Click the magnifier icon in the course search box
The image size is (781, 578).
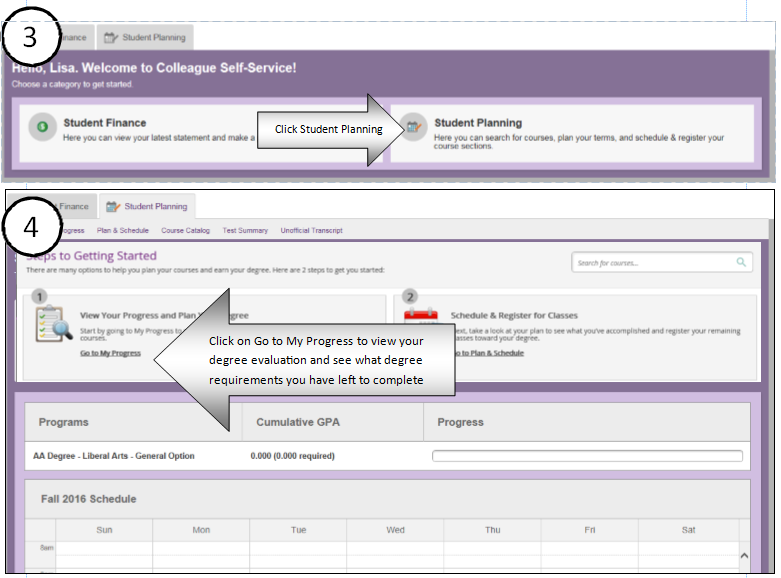[x=741, y=262]
